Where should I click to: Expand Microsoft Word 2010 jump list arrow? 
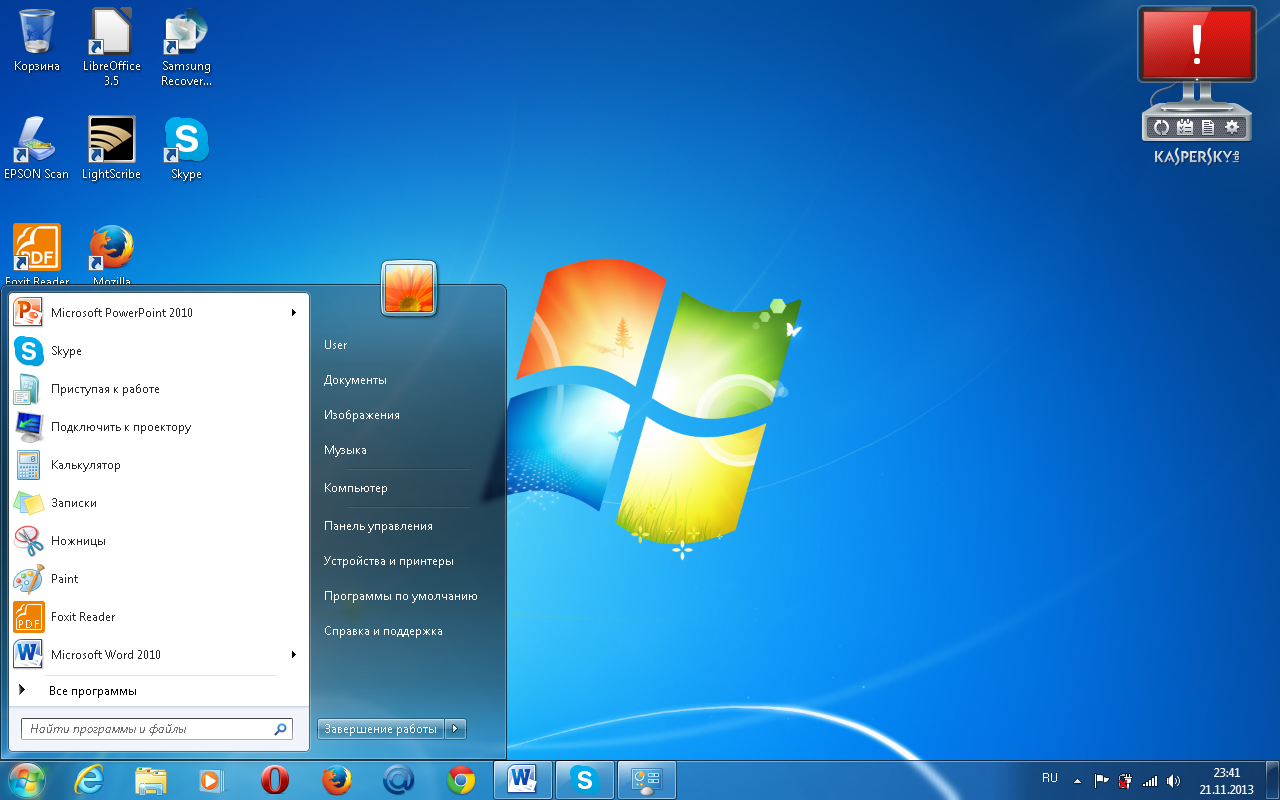(x=294, y=654)
